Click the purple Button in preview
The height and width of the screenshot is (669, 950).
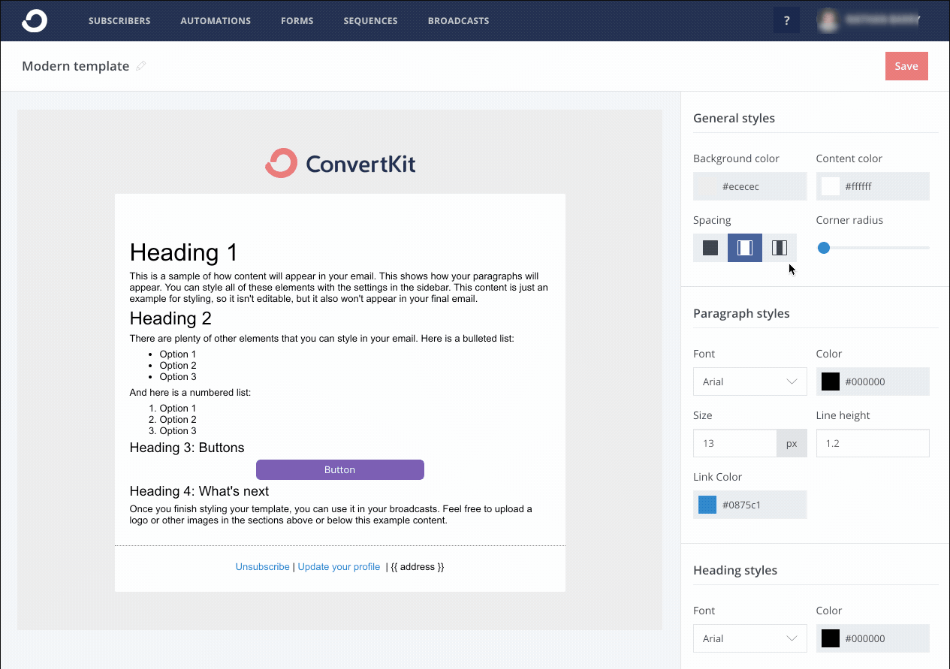tap(340, 470)
